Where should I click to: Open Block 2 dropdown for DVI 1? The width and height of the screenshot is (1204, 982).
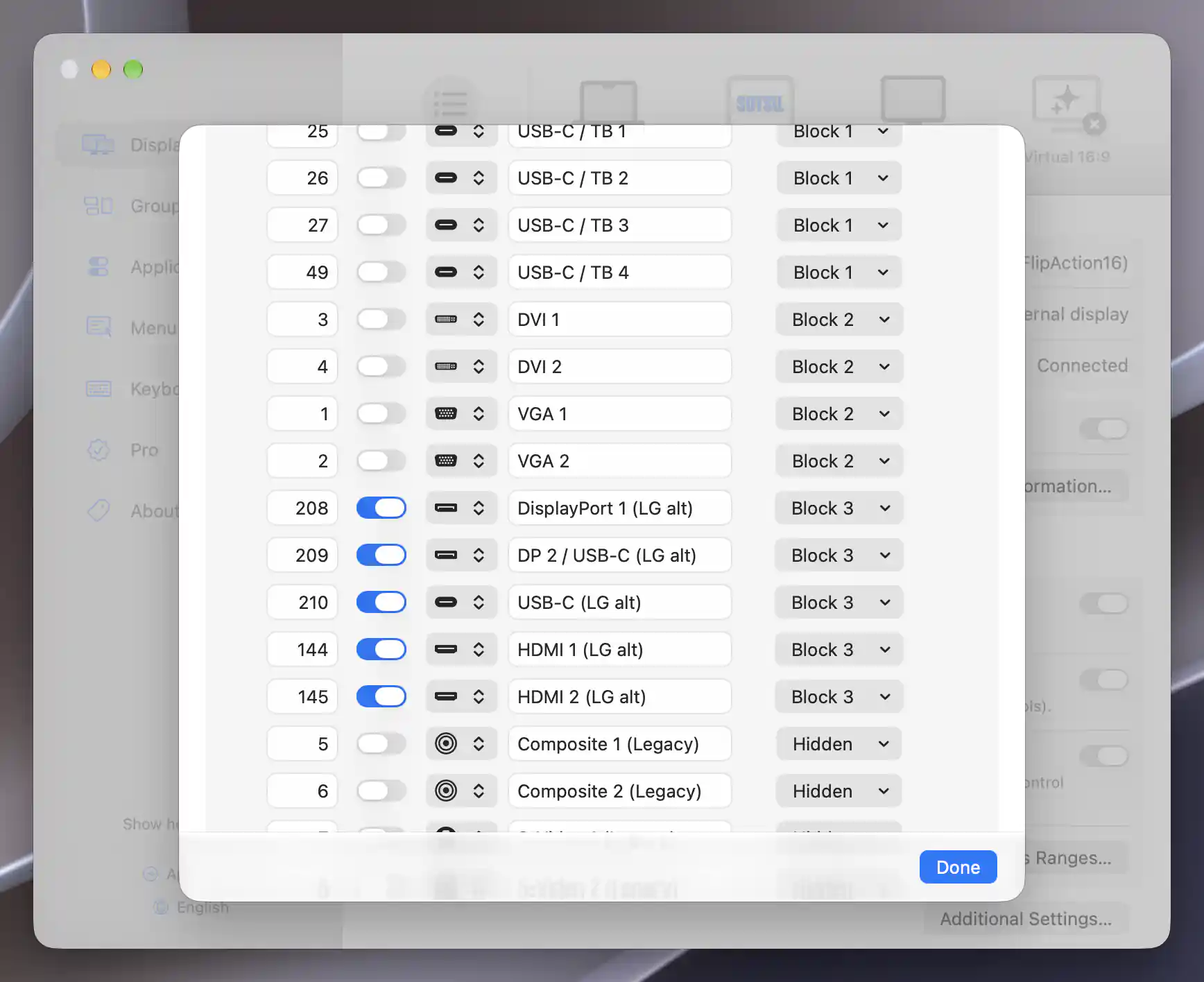pos(839,320)
